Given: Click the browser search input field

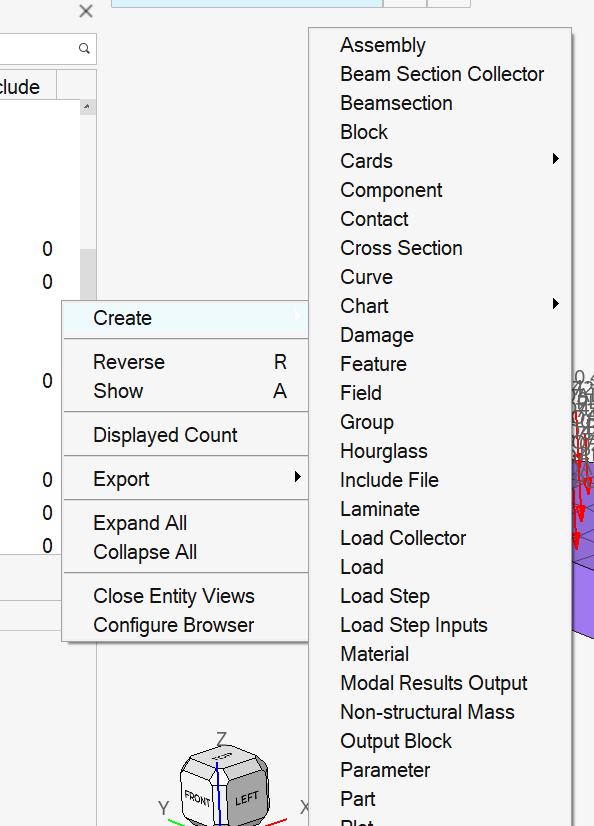Looking at the screenshot, I should click(39, 48).
